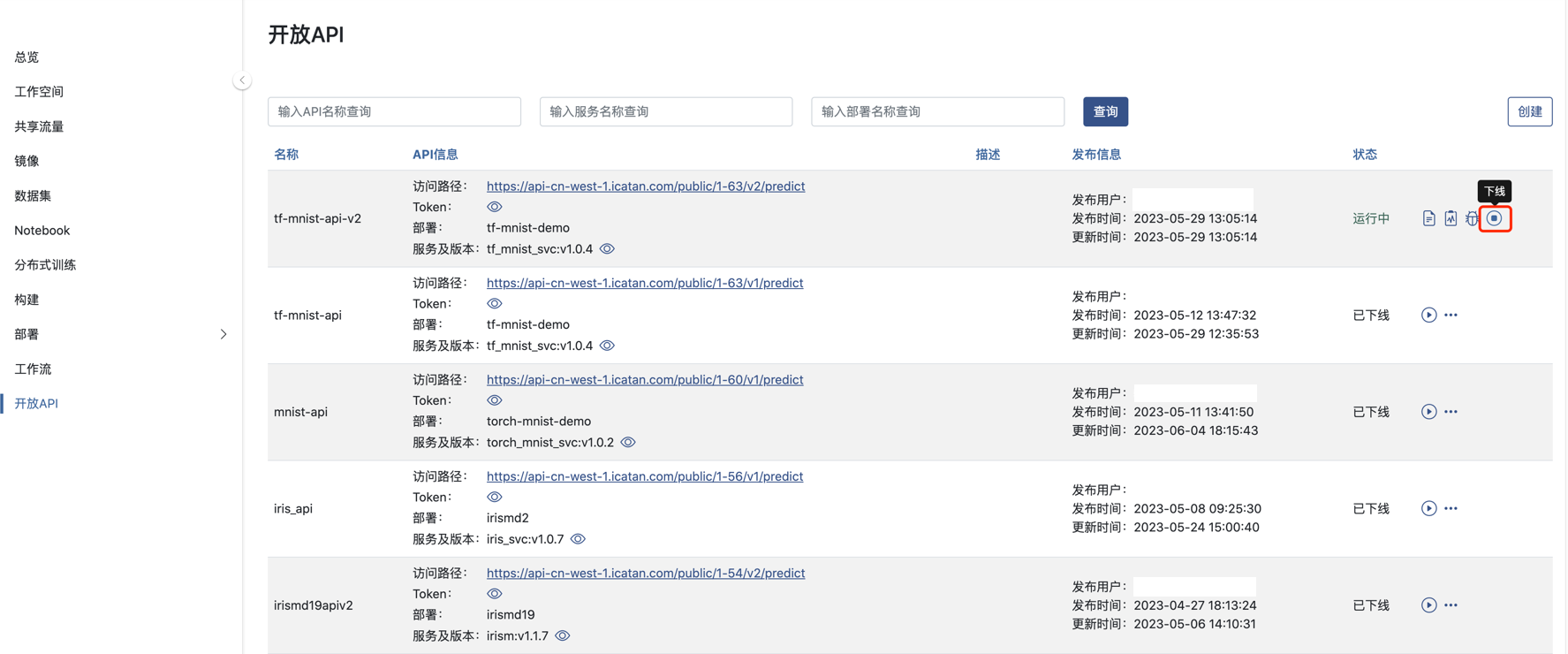
Task: Click the bug debug icon for tf-mnist-api-v2
Action: [x=1471, y=218]
